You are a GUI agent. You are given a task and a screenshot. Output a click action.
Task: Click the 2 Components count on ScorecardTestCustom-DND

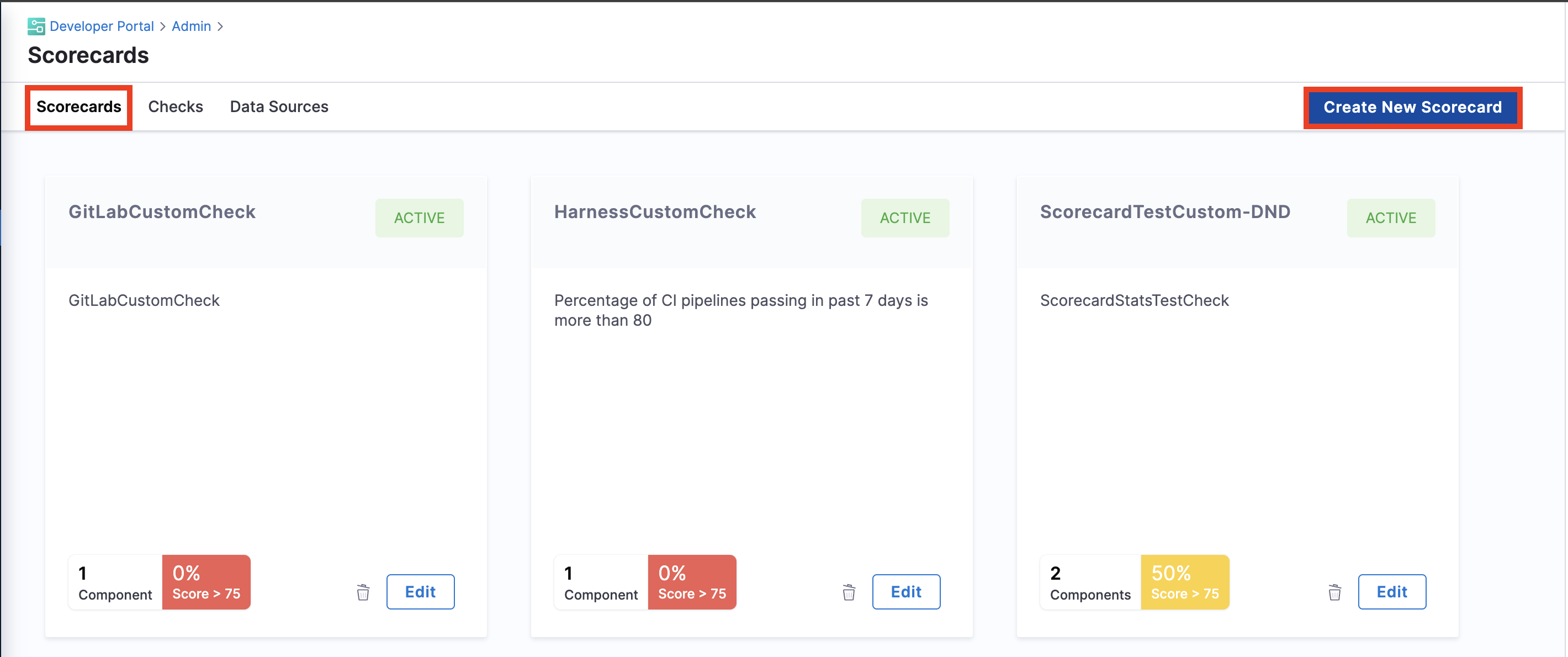click(x=1089, y=582)
